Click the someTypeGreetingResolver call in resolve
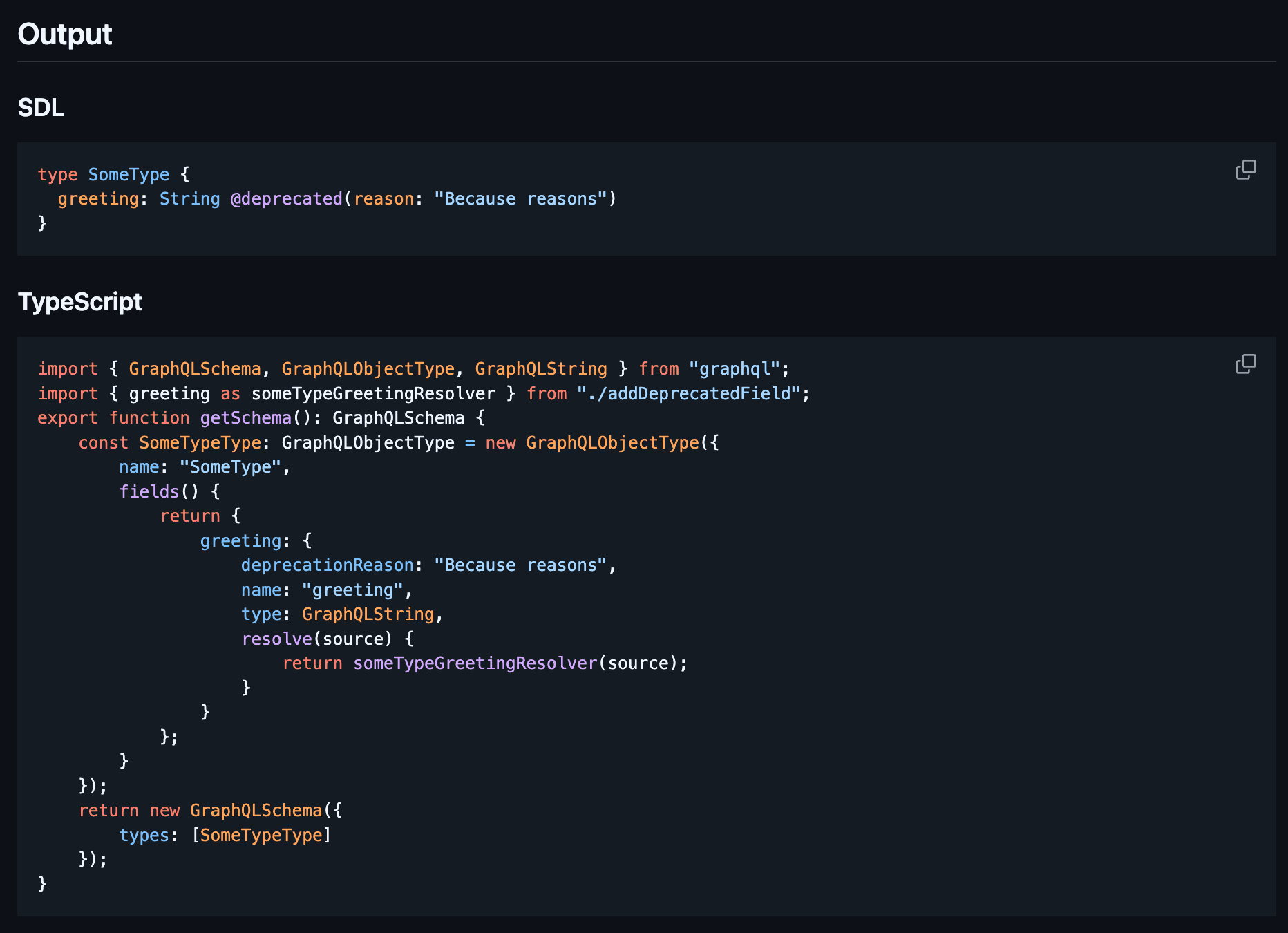The height and width of the screenshot is (933, 1288). point(475,663)
